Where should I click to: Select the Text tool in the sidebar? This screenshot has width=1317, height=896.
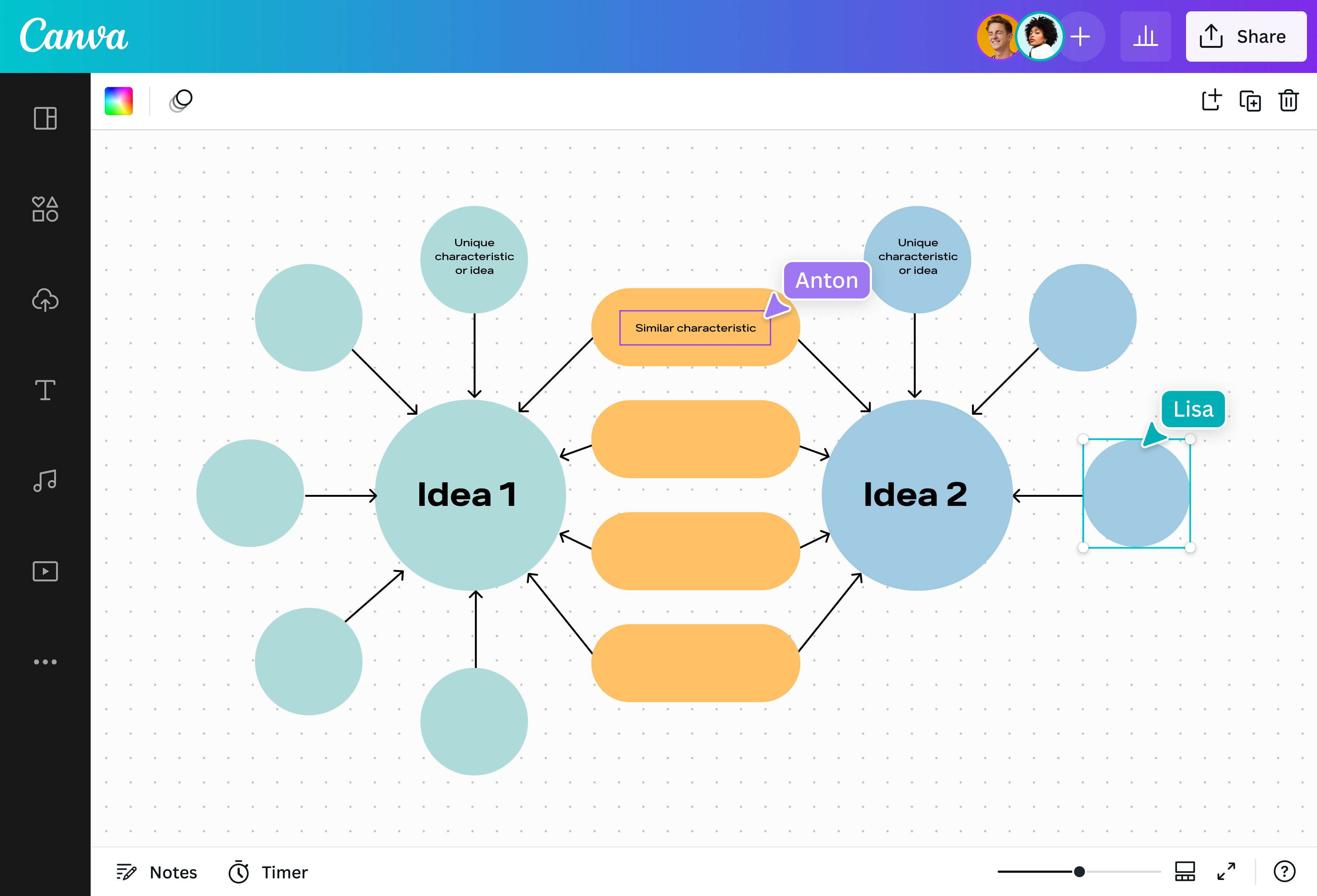[45, 390]
